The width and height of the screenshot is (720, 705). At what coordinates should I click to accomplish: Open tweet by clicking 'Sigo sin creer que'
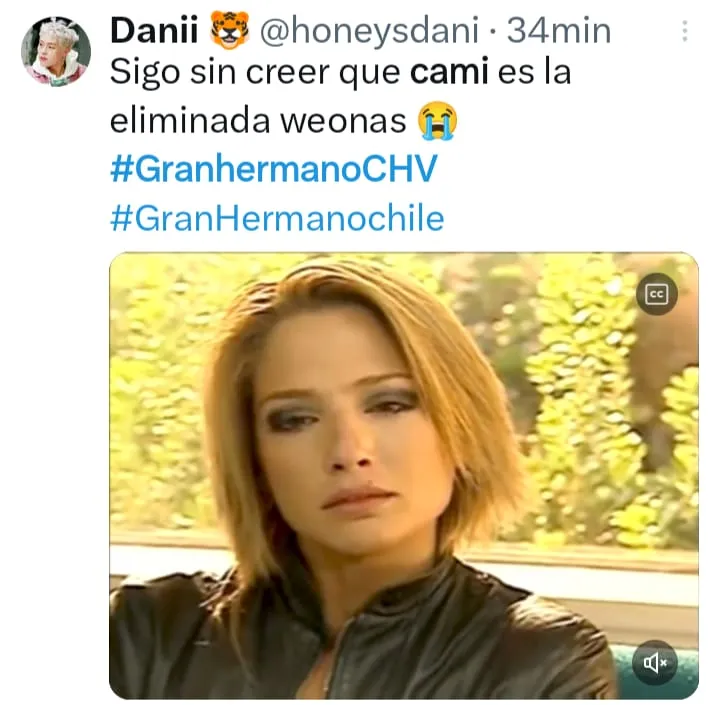[255, 73]
